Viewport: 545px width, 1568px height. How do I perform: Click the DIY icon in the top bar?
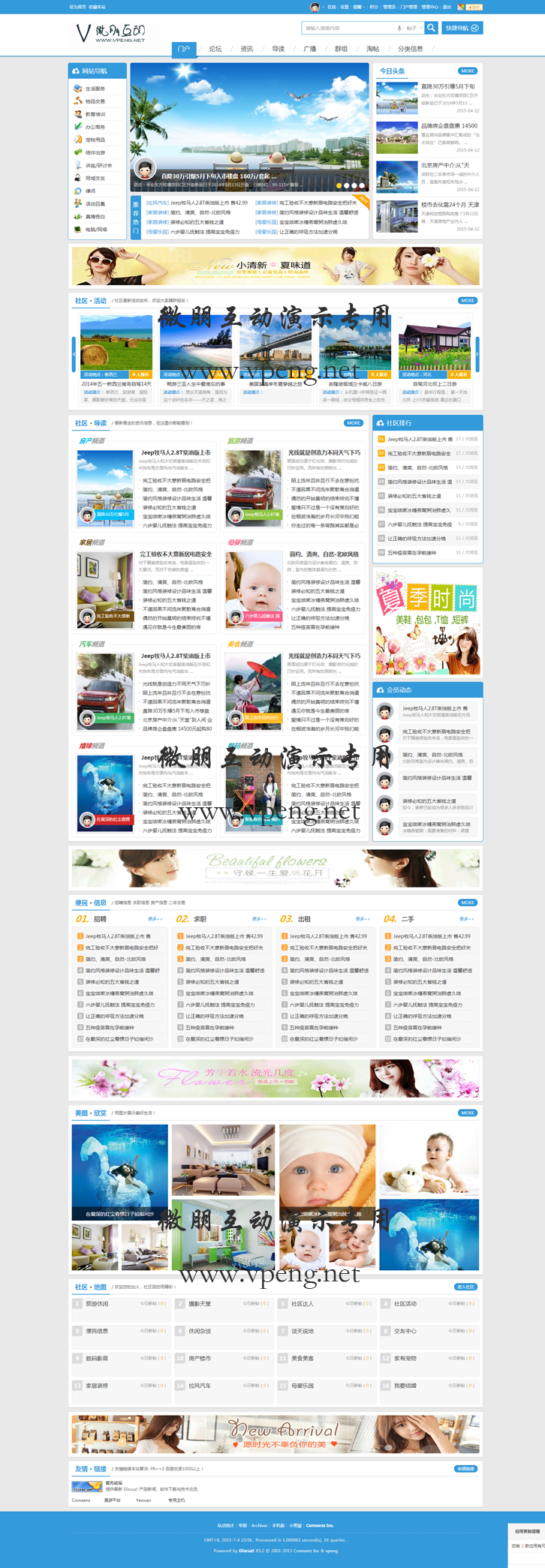474,7
